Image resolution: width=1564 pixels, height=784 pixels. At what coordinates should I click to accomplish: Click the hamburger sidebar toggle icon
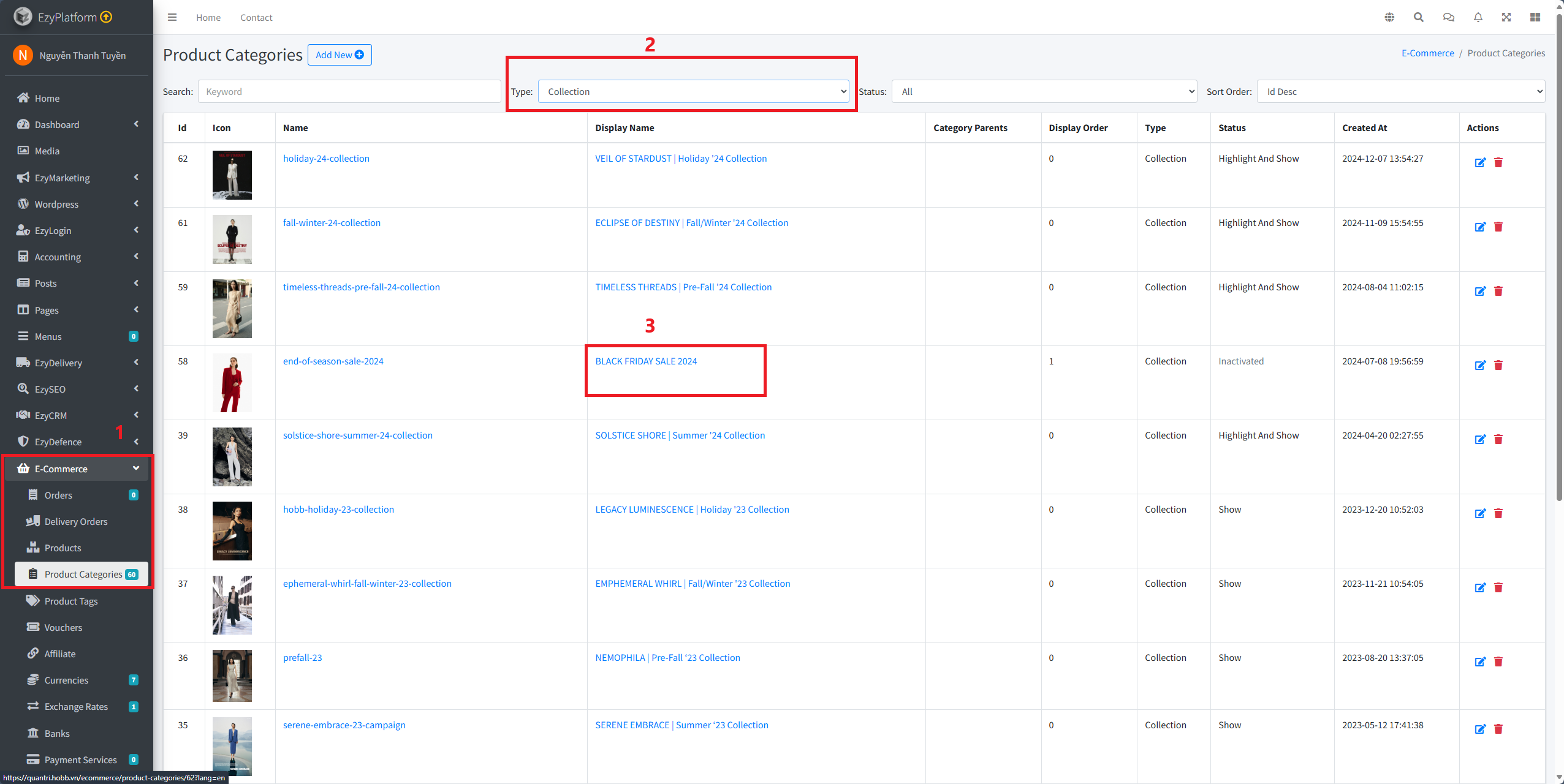pos(172,17)
